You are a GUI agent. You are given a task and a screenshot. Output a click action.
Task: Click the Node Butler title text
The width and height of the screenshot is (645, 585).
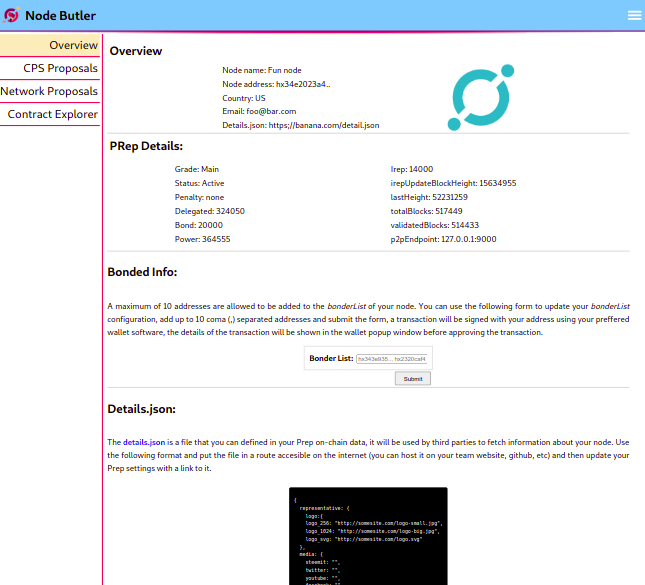68,15
